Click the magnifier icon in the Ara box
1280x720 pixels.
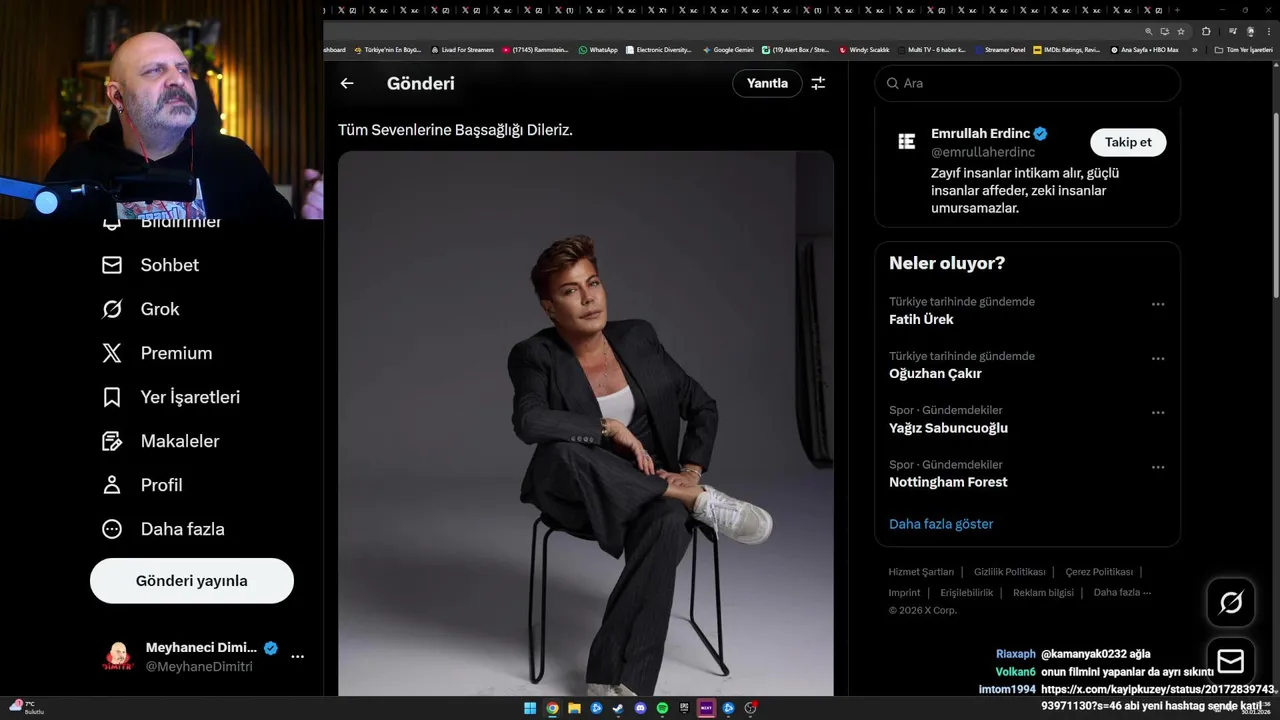[892, 83]
